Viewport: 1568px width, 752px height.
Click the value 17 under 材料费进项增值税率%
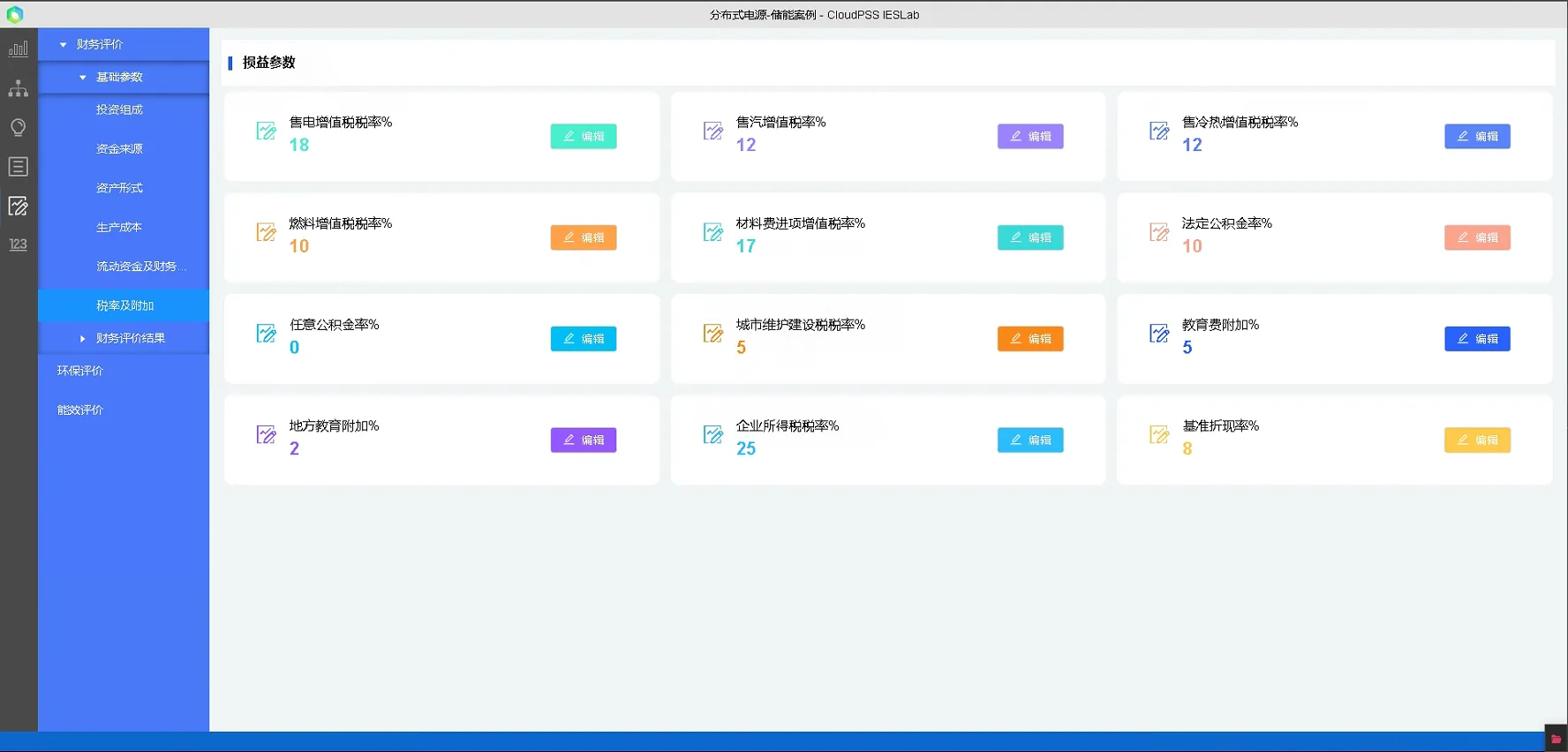pos(746,246)
